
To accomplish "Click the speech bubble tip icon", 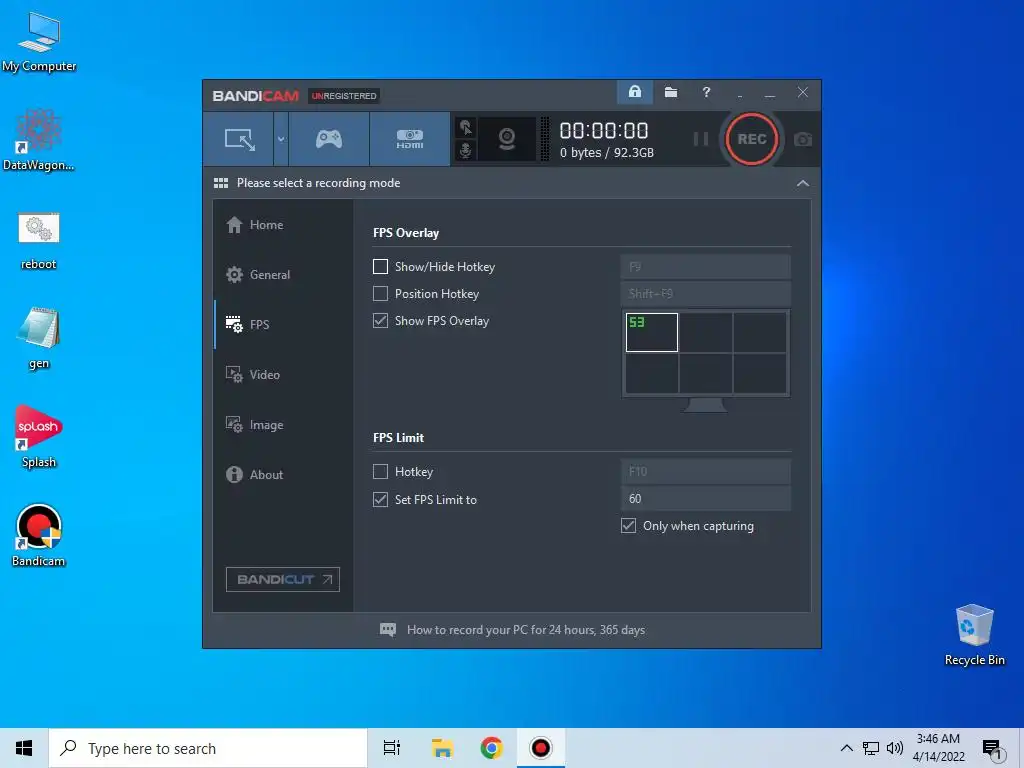I will pyautogui.click(x=388, y=630).
